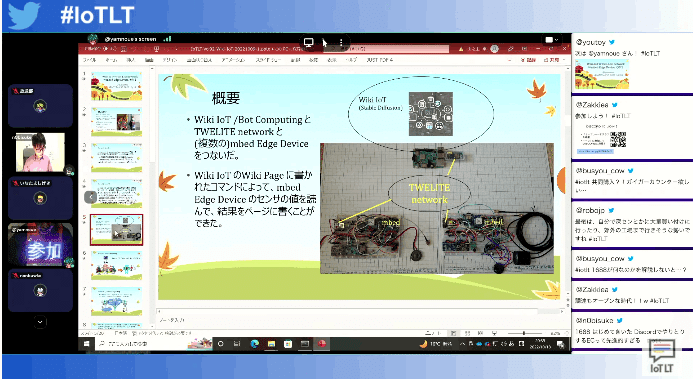Open Microsoft Store from the taskbar
Screen dimensions: 693x379
pos(288,344)
